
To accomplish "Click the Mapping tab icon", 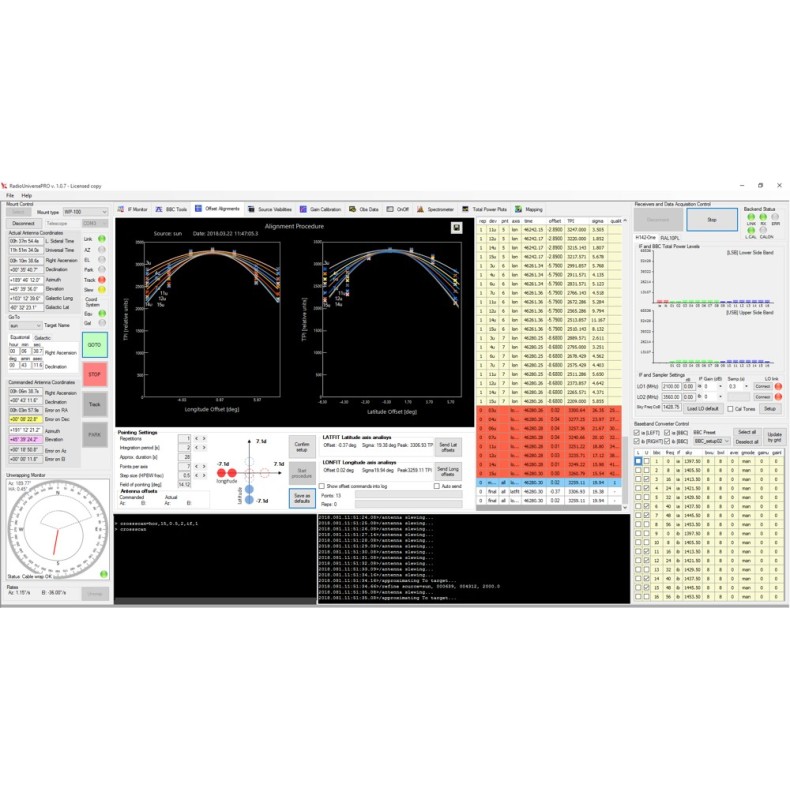I will (518, 209).
